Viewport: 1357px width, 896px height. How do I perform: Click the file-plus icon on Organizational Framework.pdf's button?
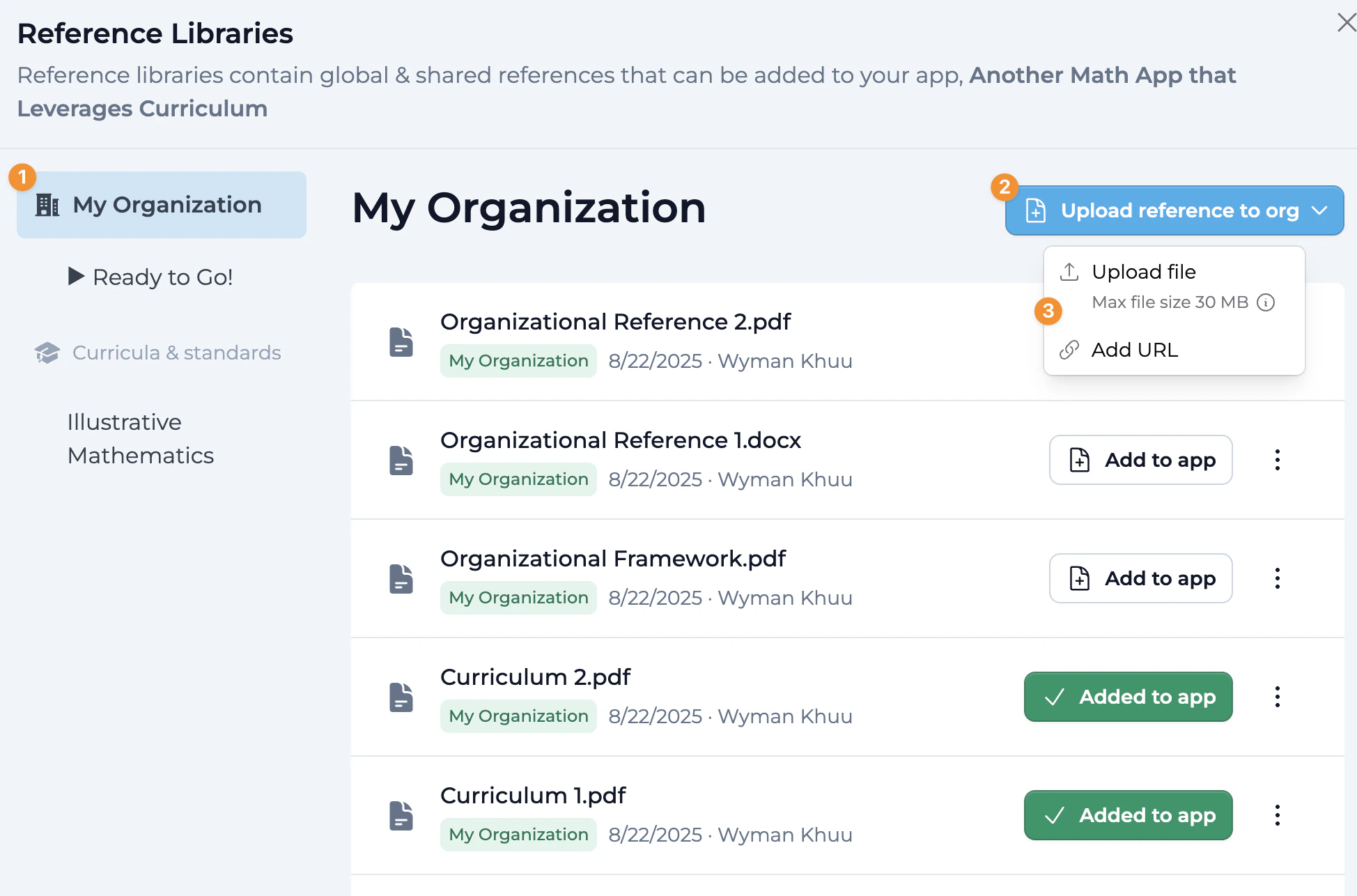point(1079,578)
